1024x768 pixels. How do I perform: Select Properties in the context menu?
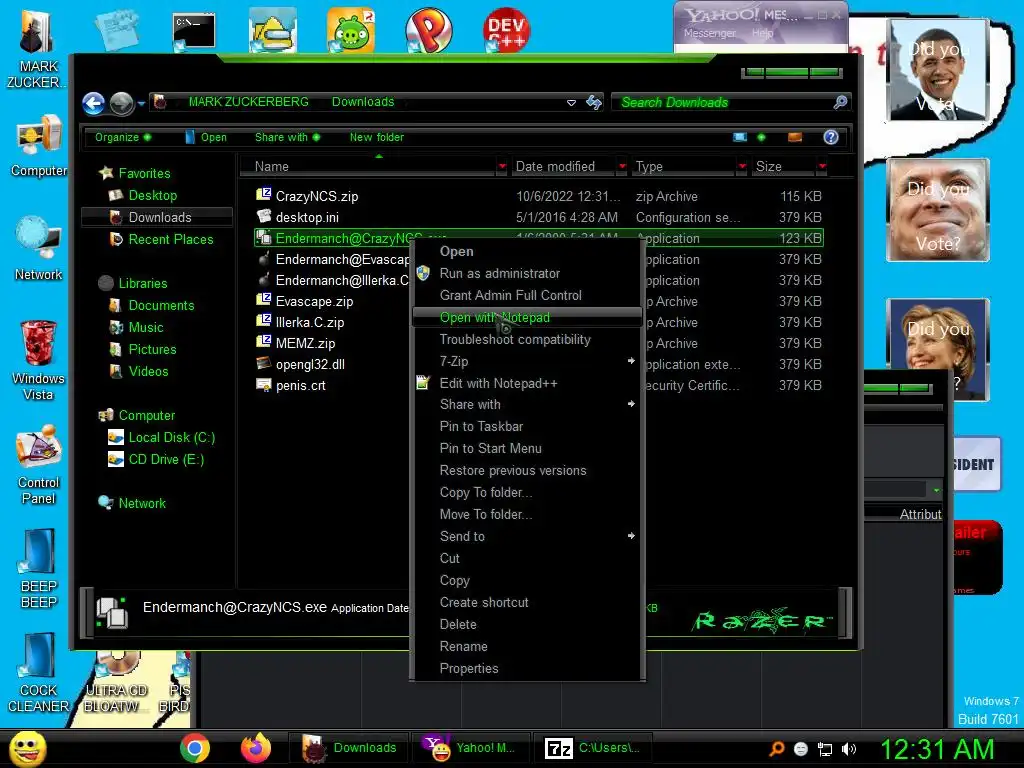coord(527,668)
